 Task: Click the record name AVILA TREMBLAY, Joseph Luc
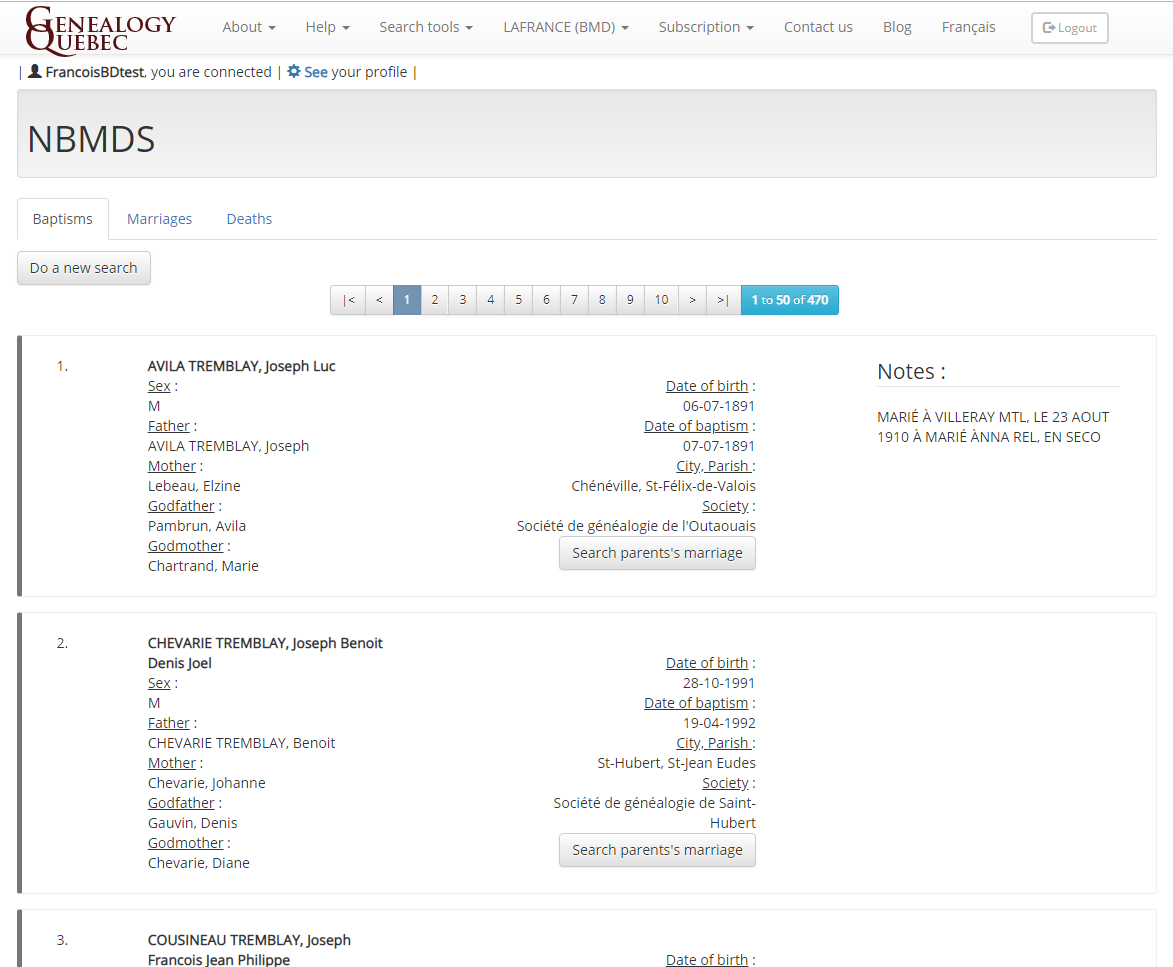point(242,366)
